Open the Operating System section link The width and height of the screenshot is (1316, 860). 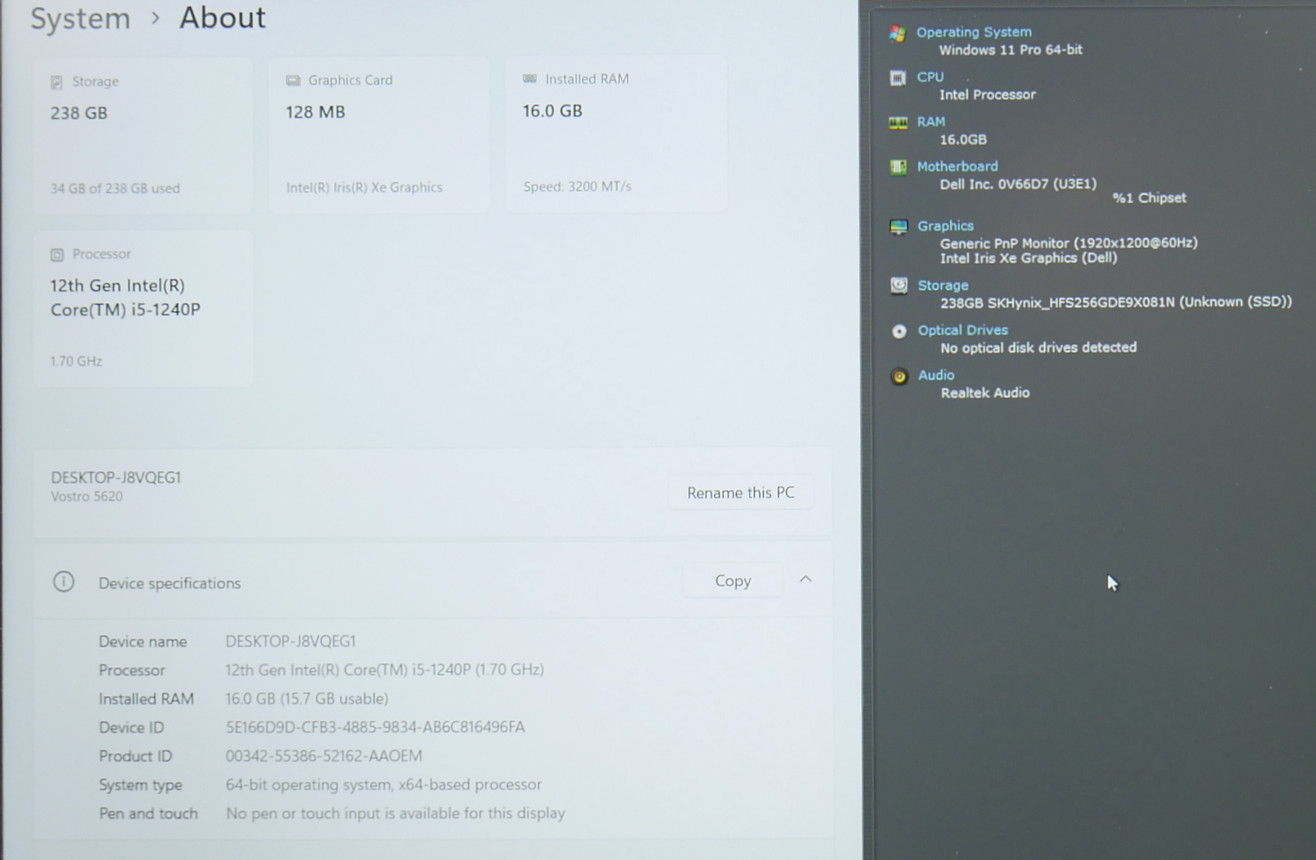pos(974,32)
